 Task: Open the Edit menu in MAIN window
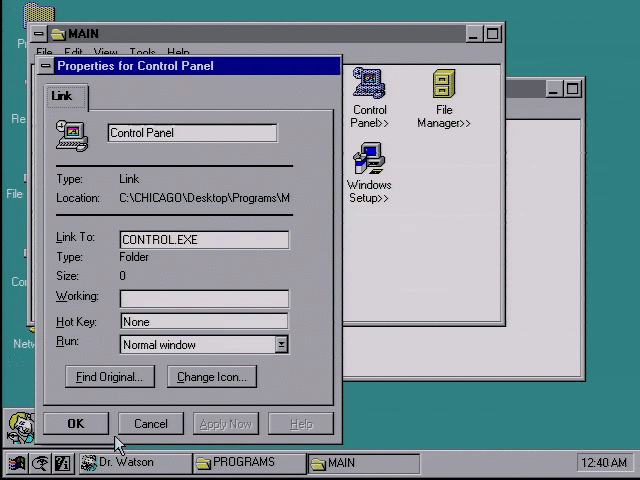point(73,52)
